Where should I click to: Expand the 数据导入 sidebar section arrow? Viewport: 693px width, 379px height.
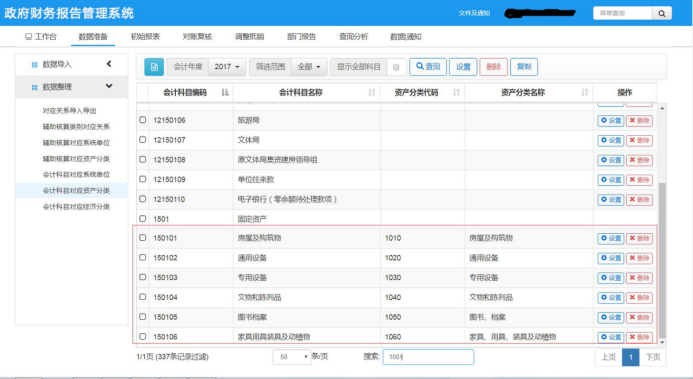point(109,64)
